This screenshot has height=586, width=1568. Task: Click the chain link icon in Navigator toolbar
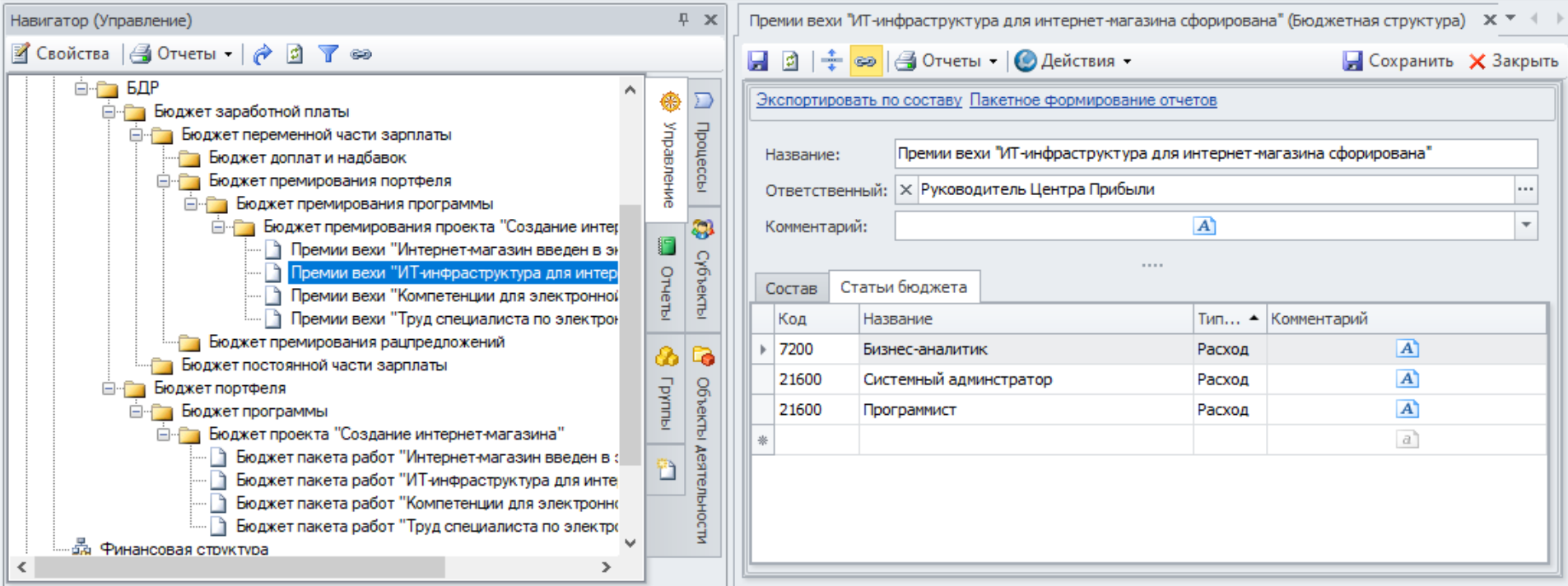coord(361,54)
